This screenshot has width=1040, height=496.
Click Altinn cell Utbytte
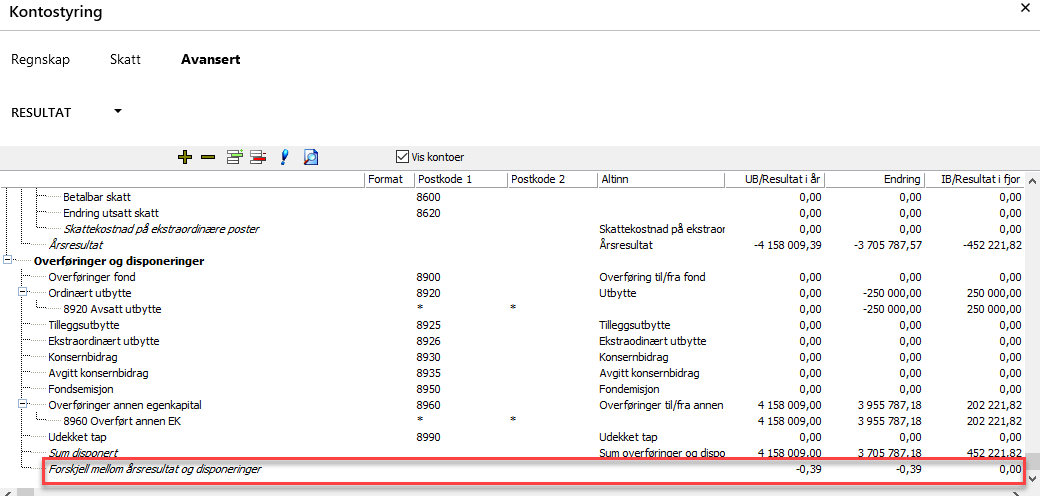618,293
